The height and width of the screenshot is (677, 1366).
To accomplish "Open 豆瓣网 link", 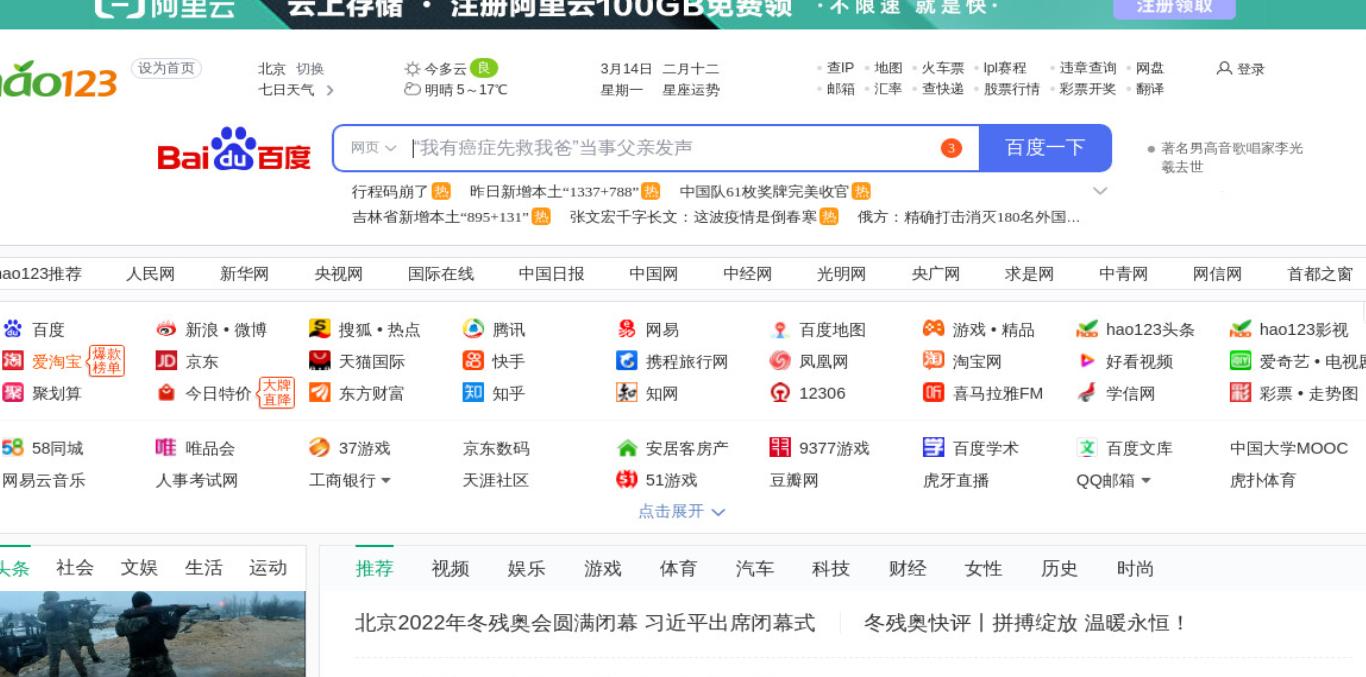I will 794,481.
